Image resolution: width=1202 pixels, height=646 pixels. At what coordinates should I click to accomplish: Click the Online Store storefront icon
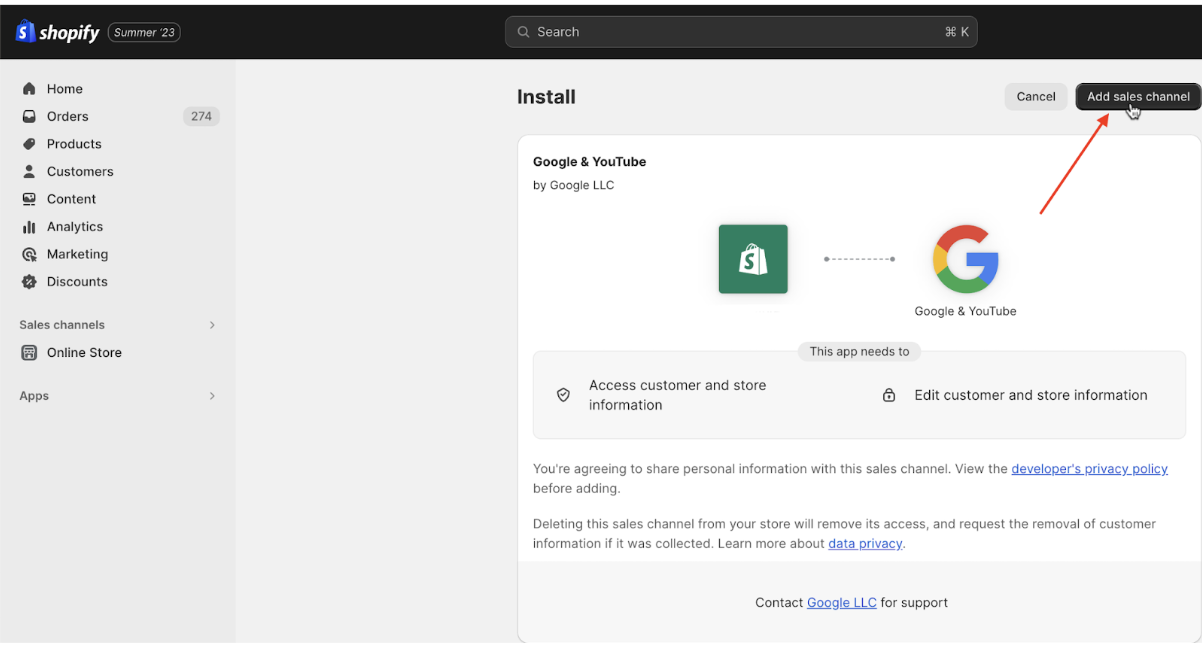pyautogui.click(x=29, y=353)
